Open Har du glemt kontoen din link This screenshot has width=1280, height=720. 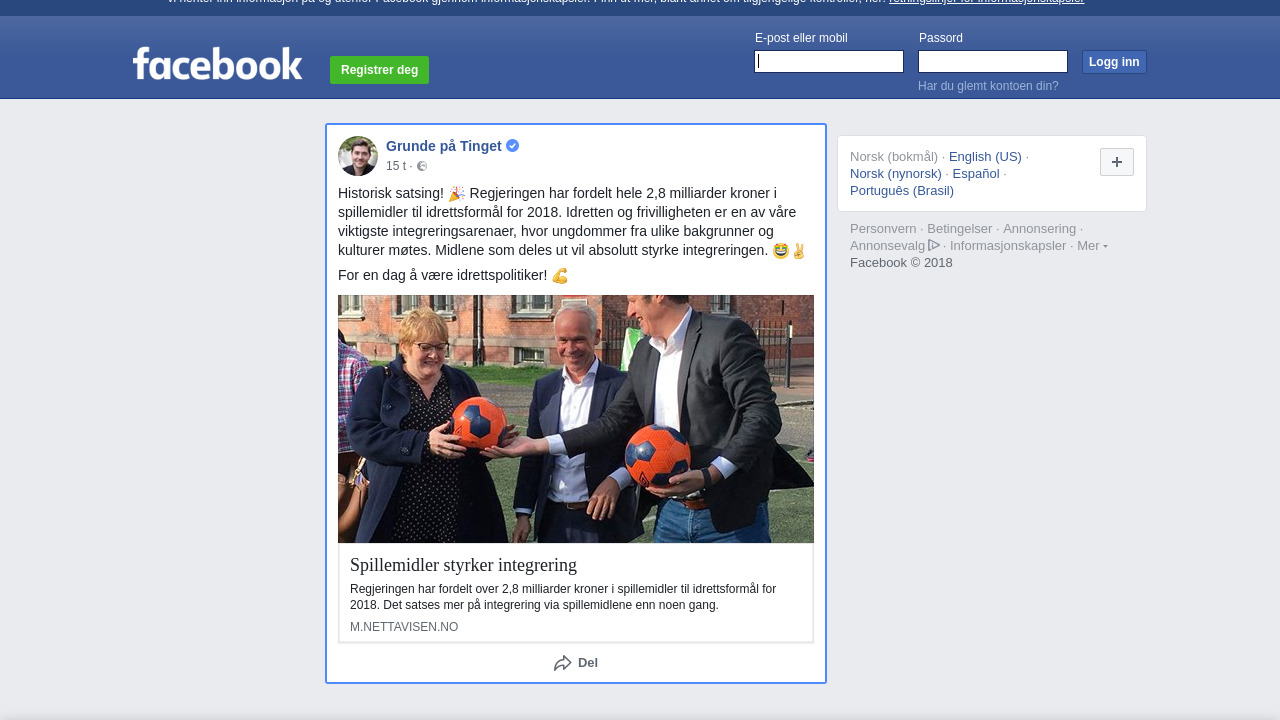tap(988, 86)
